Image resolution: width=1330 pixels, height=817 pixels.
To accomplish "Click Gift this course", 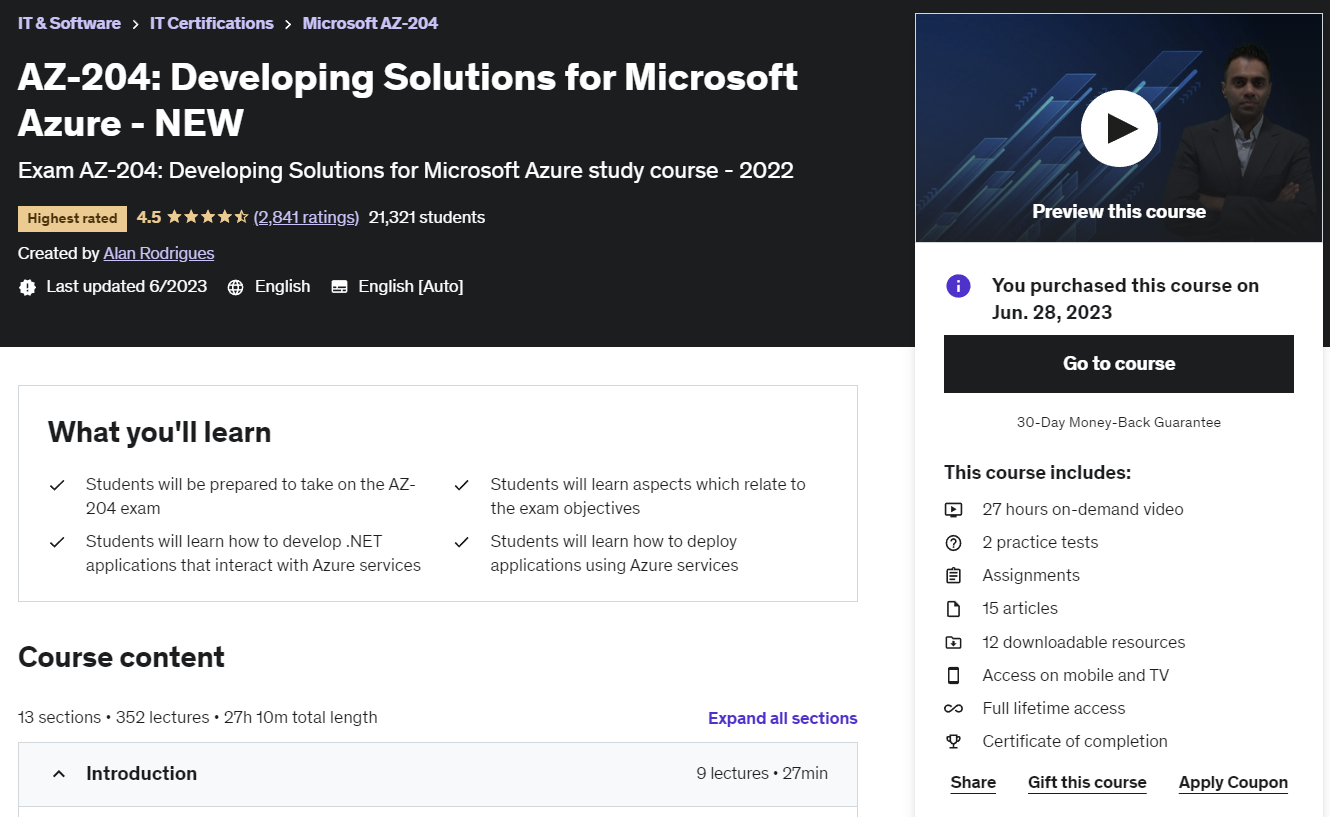I will (1087, 782).
